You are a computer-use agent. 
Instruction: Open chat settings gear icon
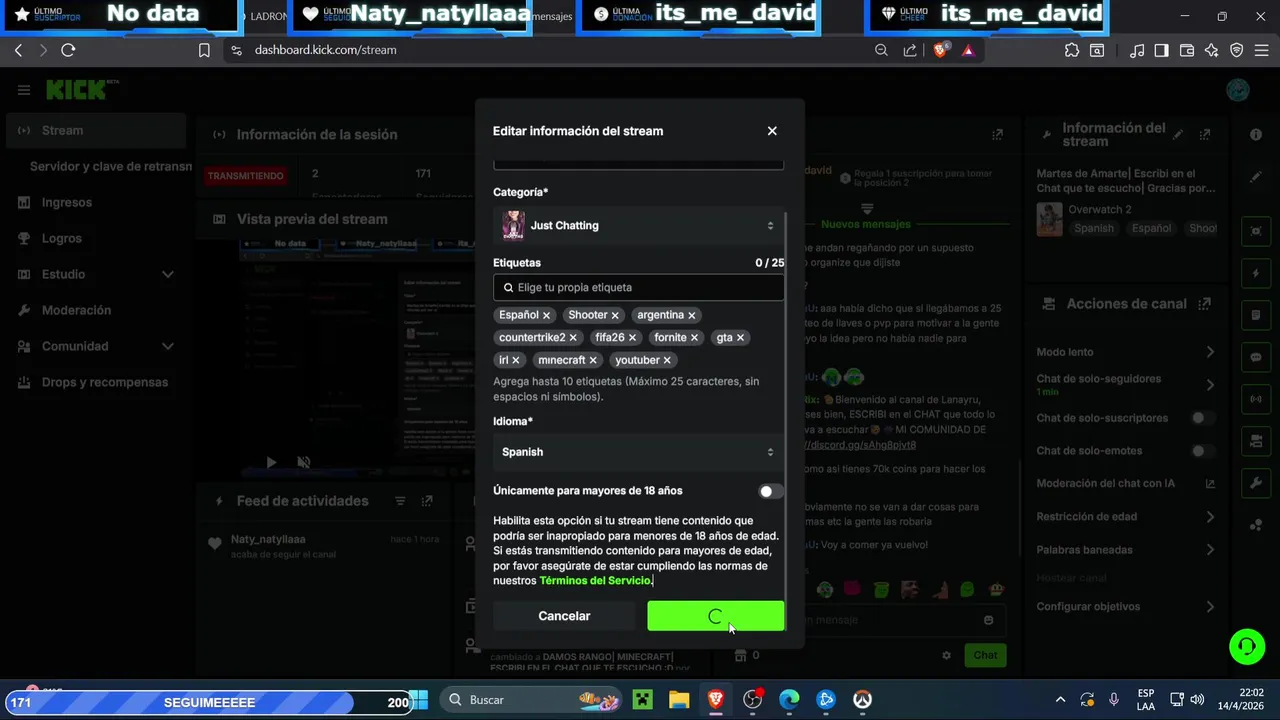point(946,655)
